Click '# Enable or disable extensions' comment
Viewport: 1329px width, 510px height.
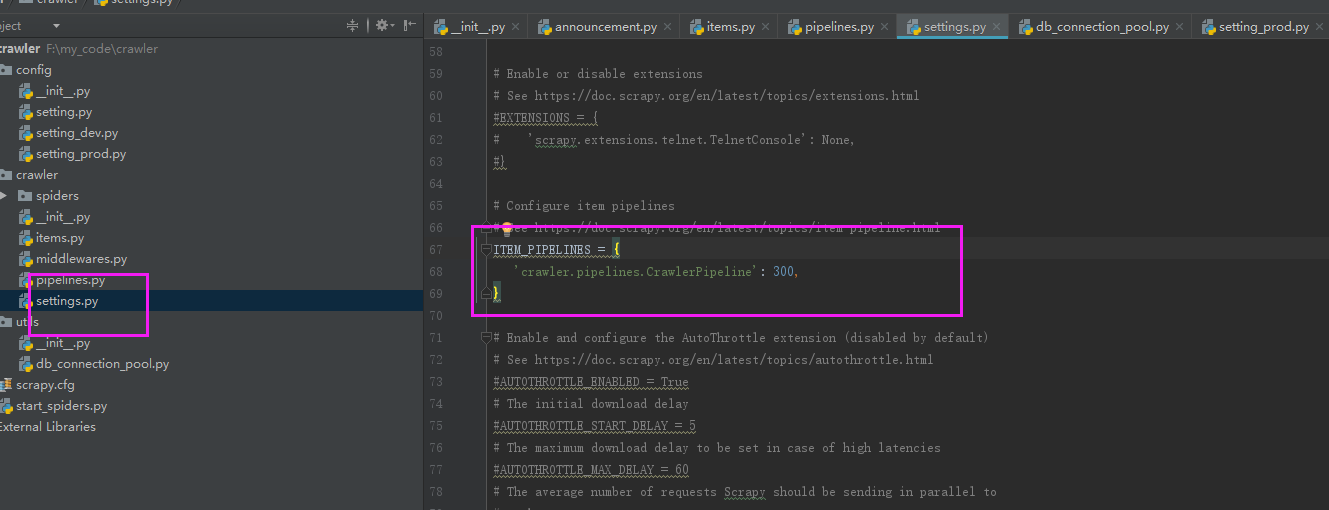coord(598,74)
